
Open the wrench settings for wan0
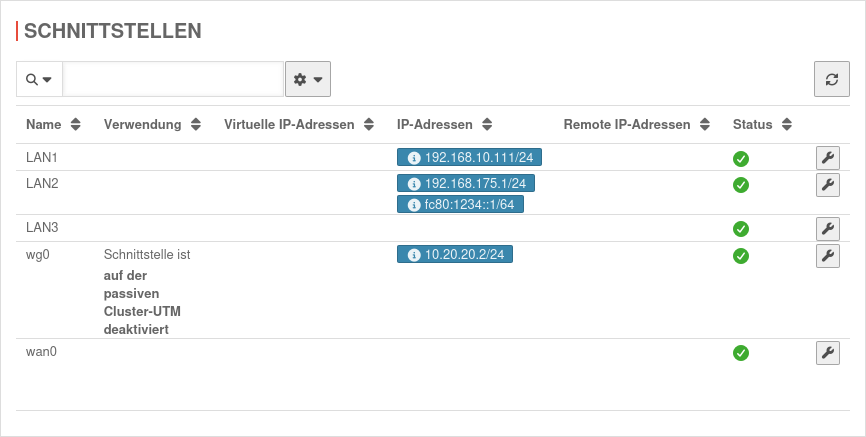point(828,352)
